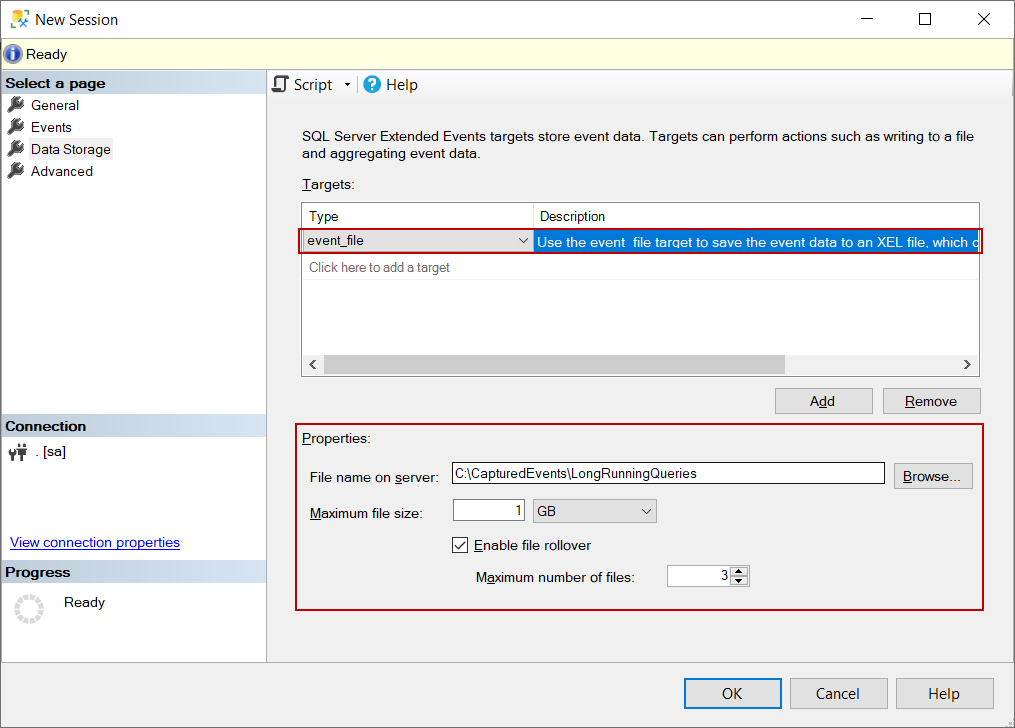The image size is (1015, 728).
Task: Click the General page wrench icon
Action: (16, 105)
